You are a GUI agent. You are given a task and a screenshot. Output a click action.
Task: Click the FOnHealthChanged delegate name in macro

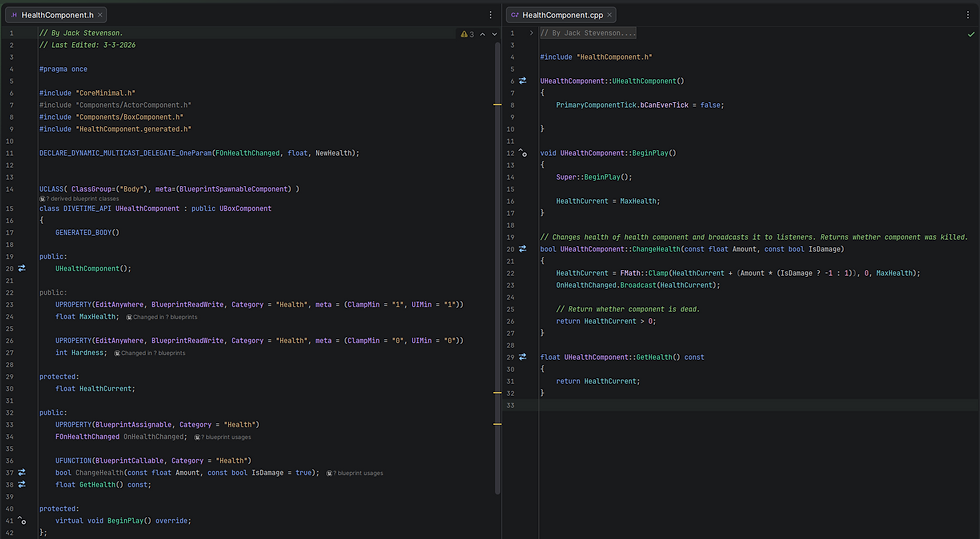point(248,153)
